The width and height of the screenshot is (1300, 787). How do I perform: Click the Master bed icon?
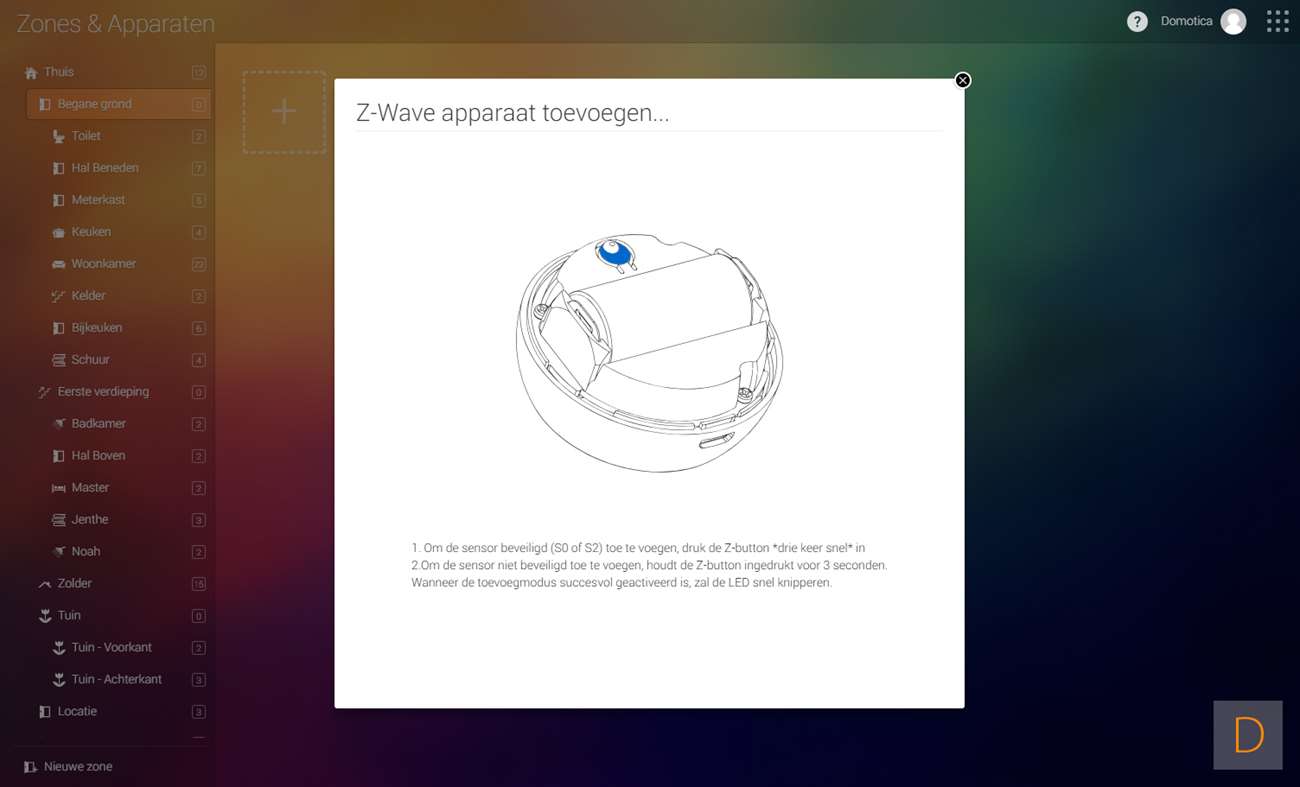click(x=58, y=488)
